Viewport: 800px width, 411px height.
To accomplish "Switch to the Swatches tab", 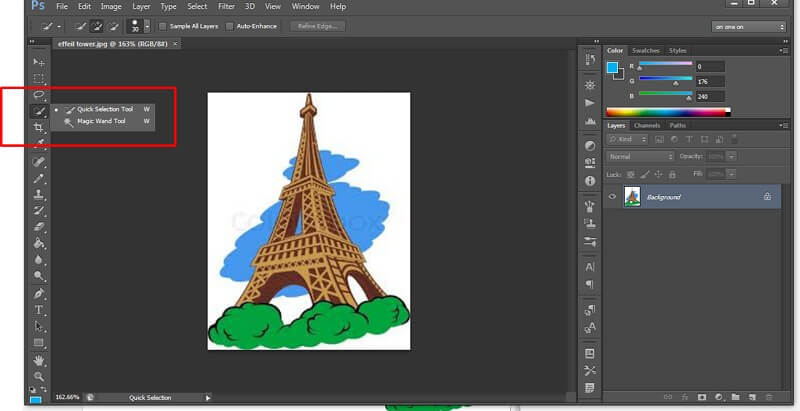I will pos(648,50).
